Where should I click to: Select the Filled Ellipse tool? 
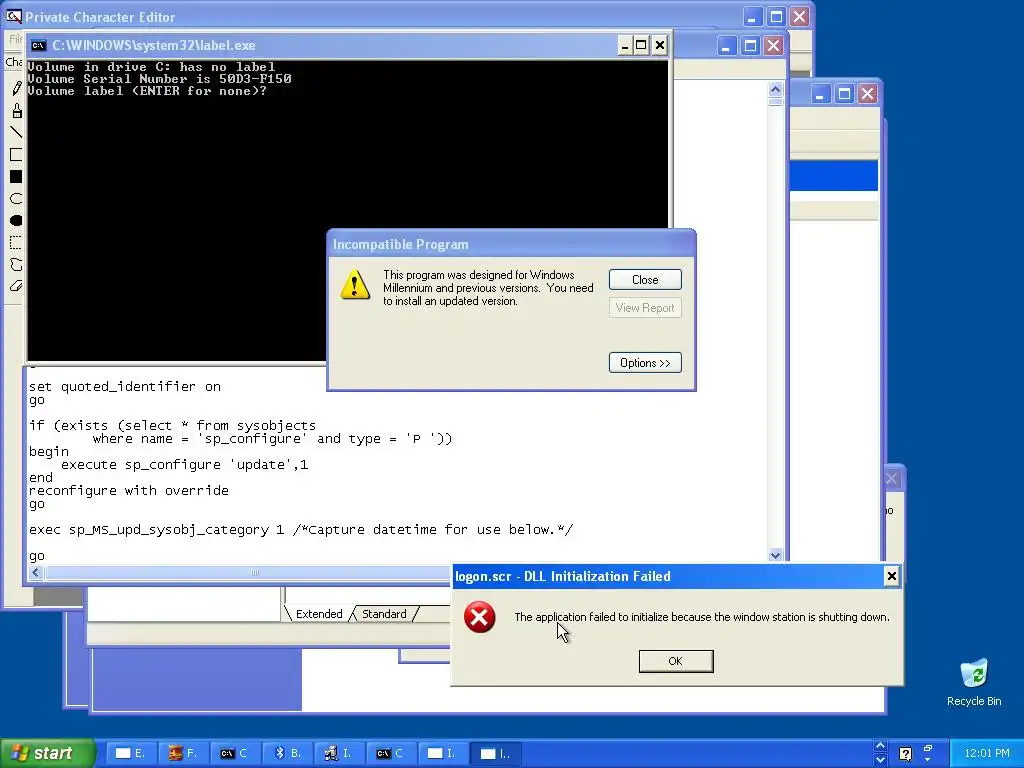(x=16, y=221)
